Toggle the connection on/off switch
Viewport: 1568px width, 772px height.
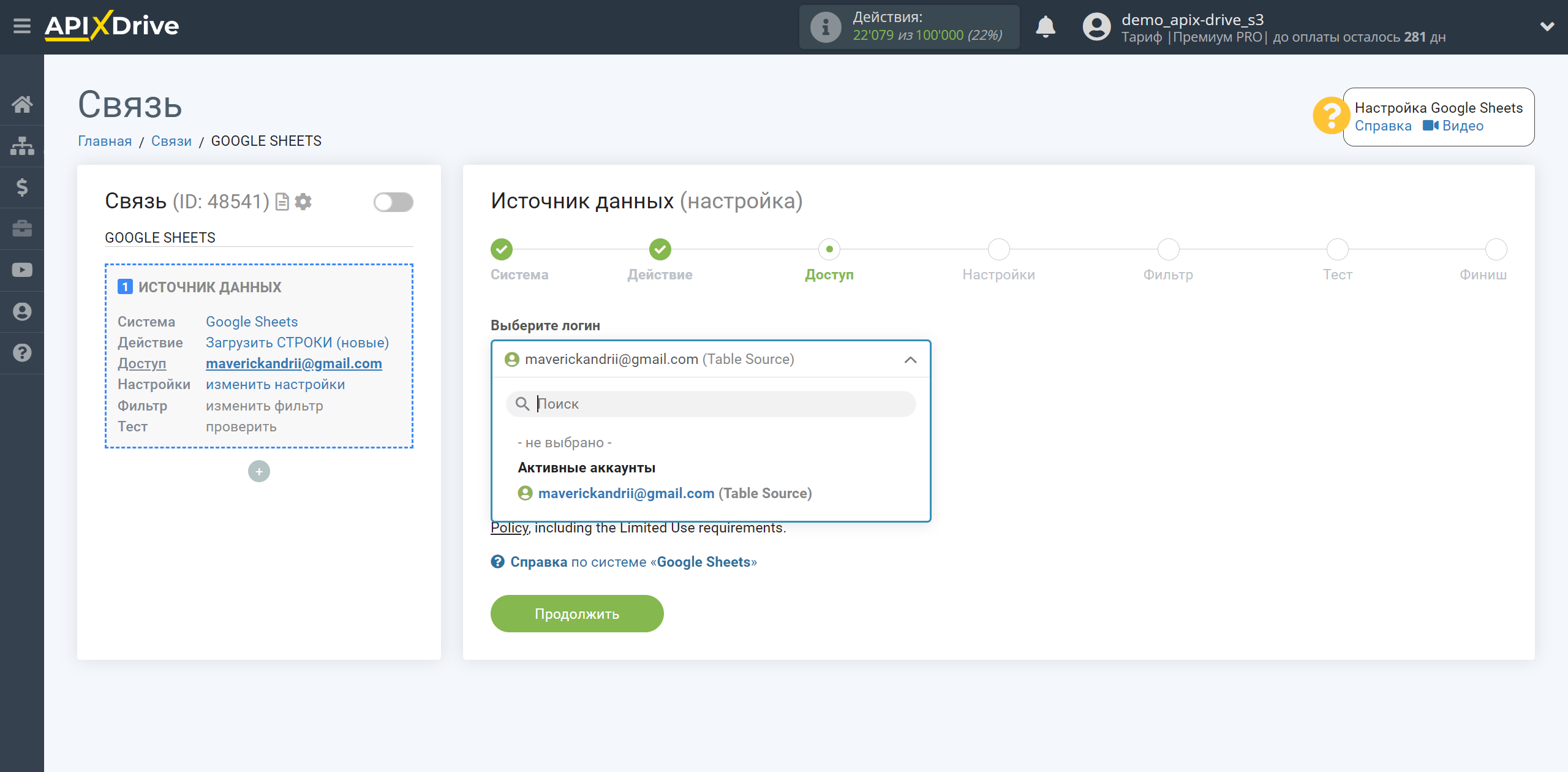(393, 202)
